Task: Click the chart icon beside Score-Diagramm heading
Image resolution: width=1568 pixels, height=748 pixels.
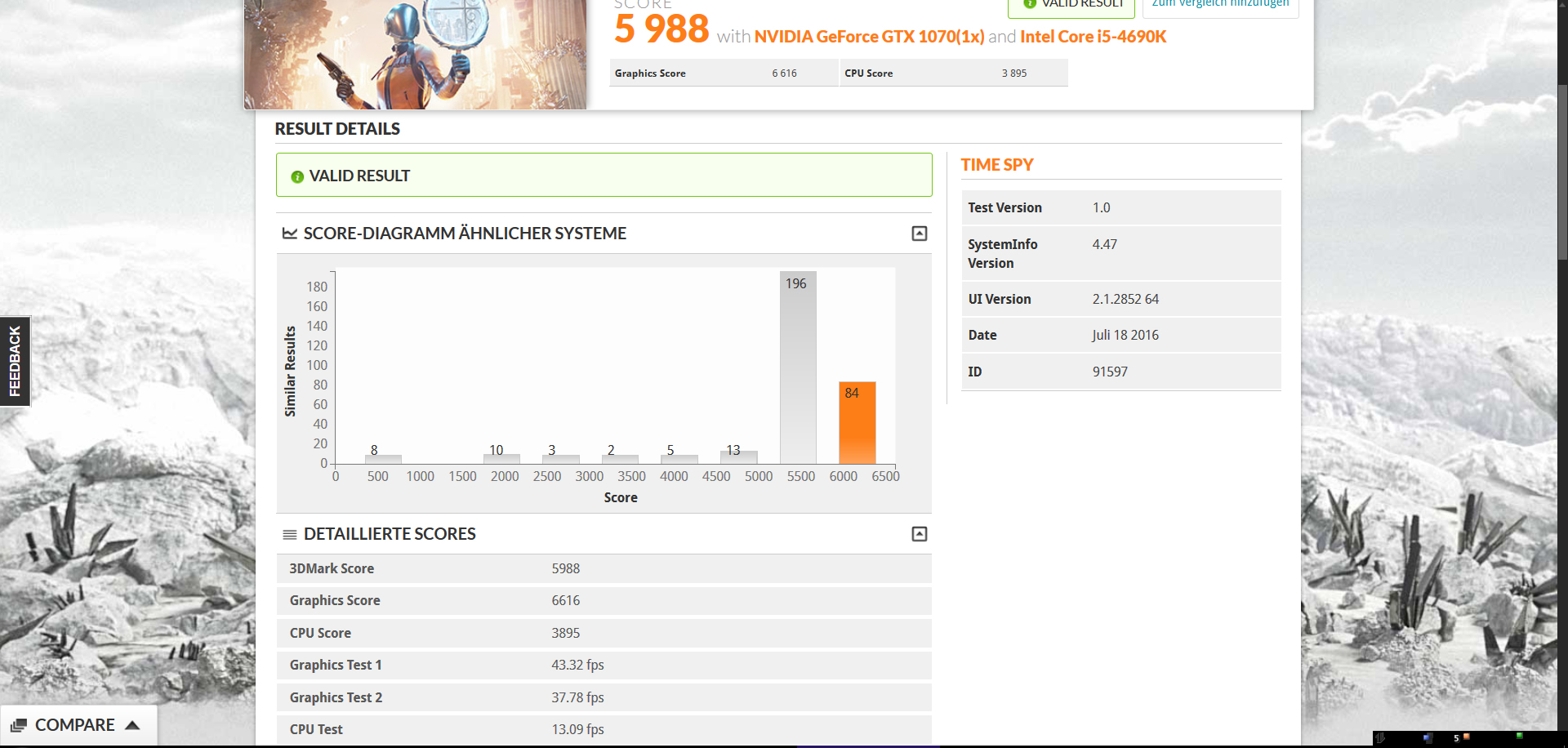Action: pyautogui.click(x=289, y=234)
